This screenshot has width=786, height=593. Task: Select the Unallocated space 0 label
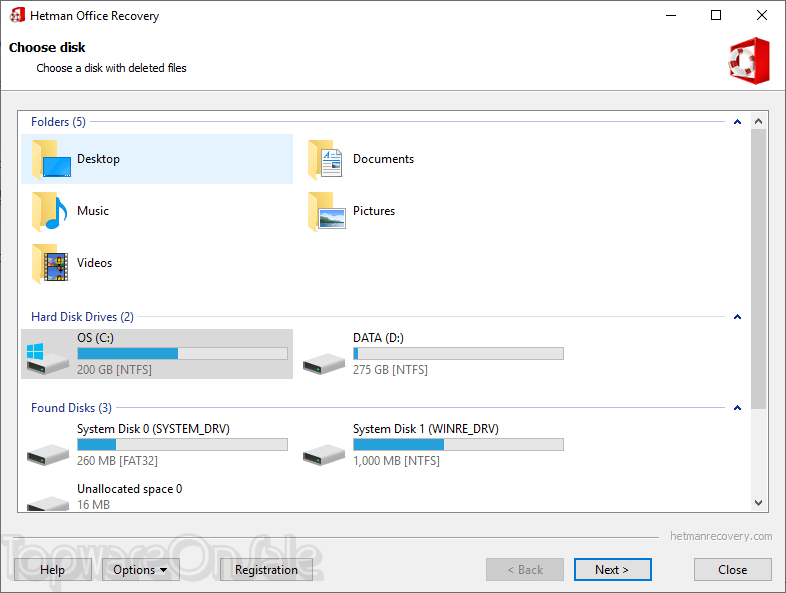[130, 489]
